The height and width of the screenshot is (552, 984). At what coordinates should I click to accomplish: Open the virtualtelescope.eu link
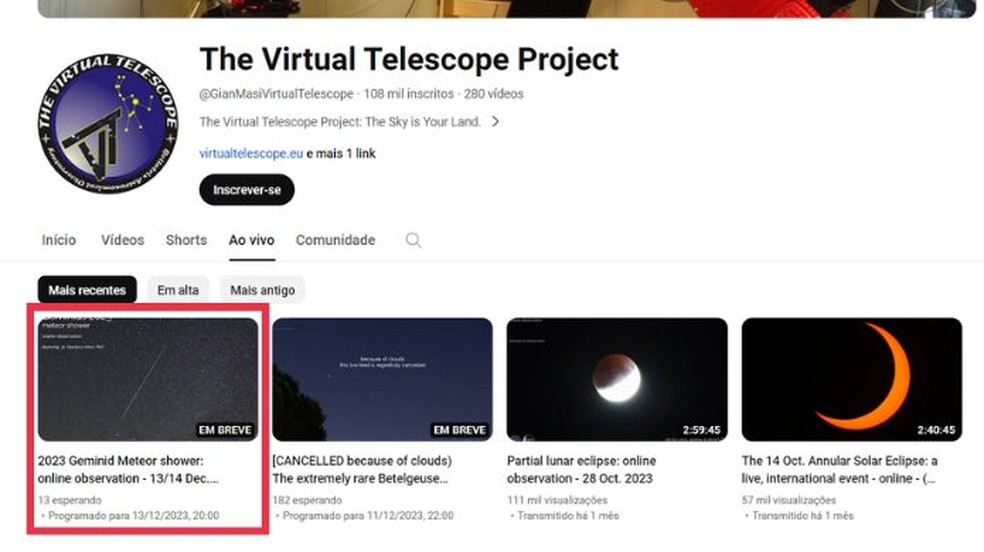[251, 154]
